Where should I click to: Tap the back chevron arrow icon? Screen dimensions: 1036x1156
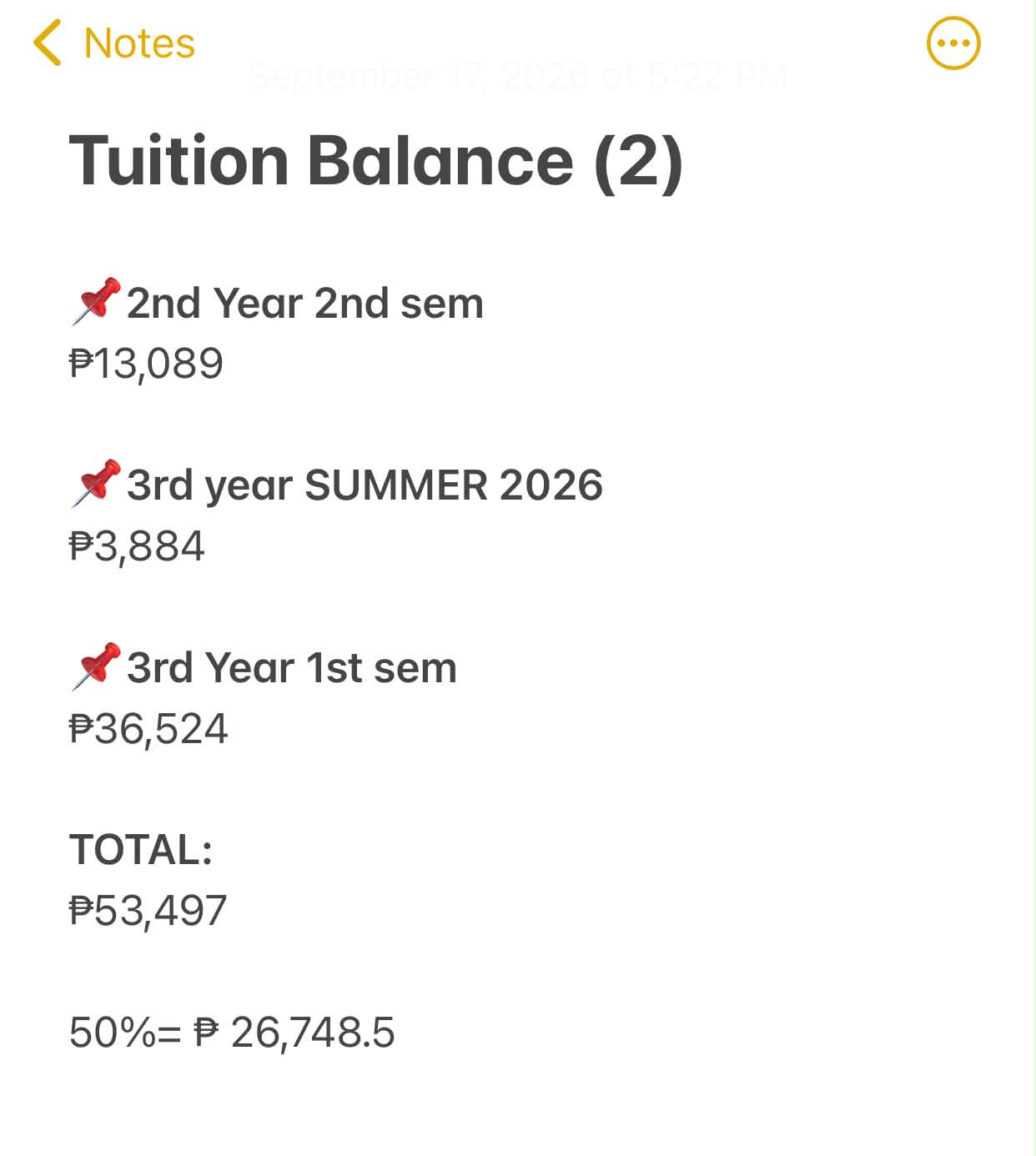(47, 43)
